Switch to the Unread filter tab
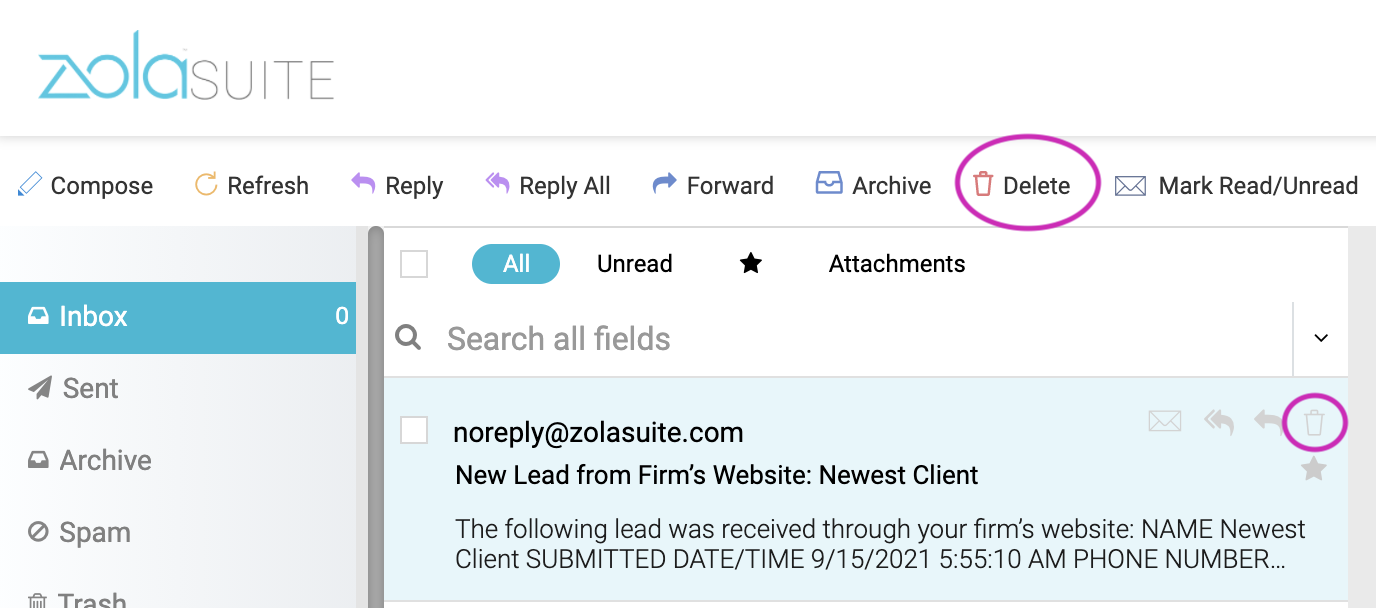 pos(635,264)
